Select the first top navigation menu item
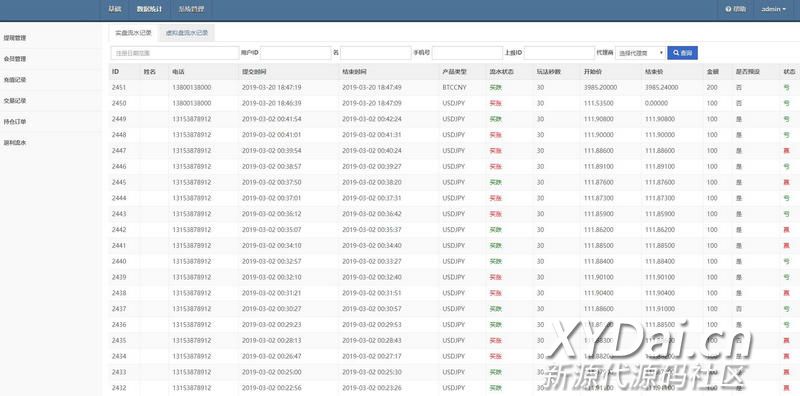 pyautogui.click(x=115, y=9)
